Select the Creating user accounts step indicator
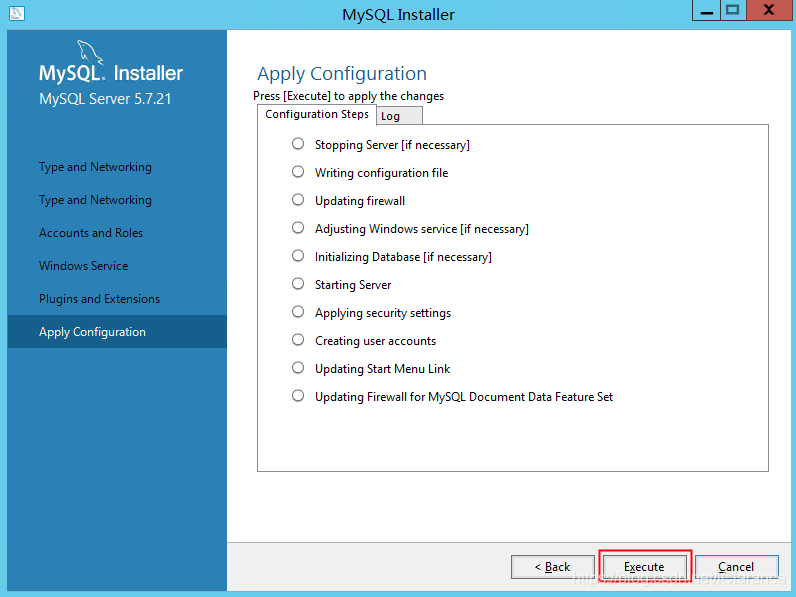This screenshot has width=796, height=597. [x=298, y=339]
